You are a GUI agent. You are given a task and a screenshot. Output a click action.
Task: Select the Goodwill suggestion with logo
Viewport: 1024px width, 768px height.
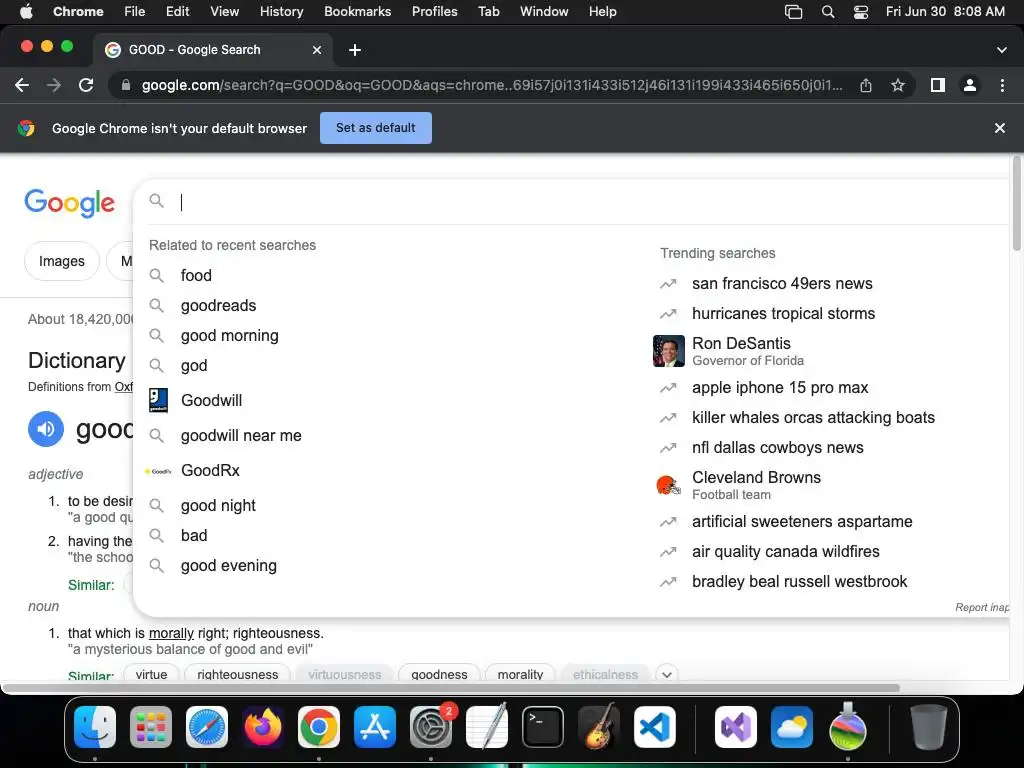click(x=211, y=400)
